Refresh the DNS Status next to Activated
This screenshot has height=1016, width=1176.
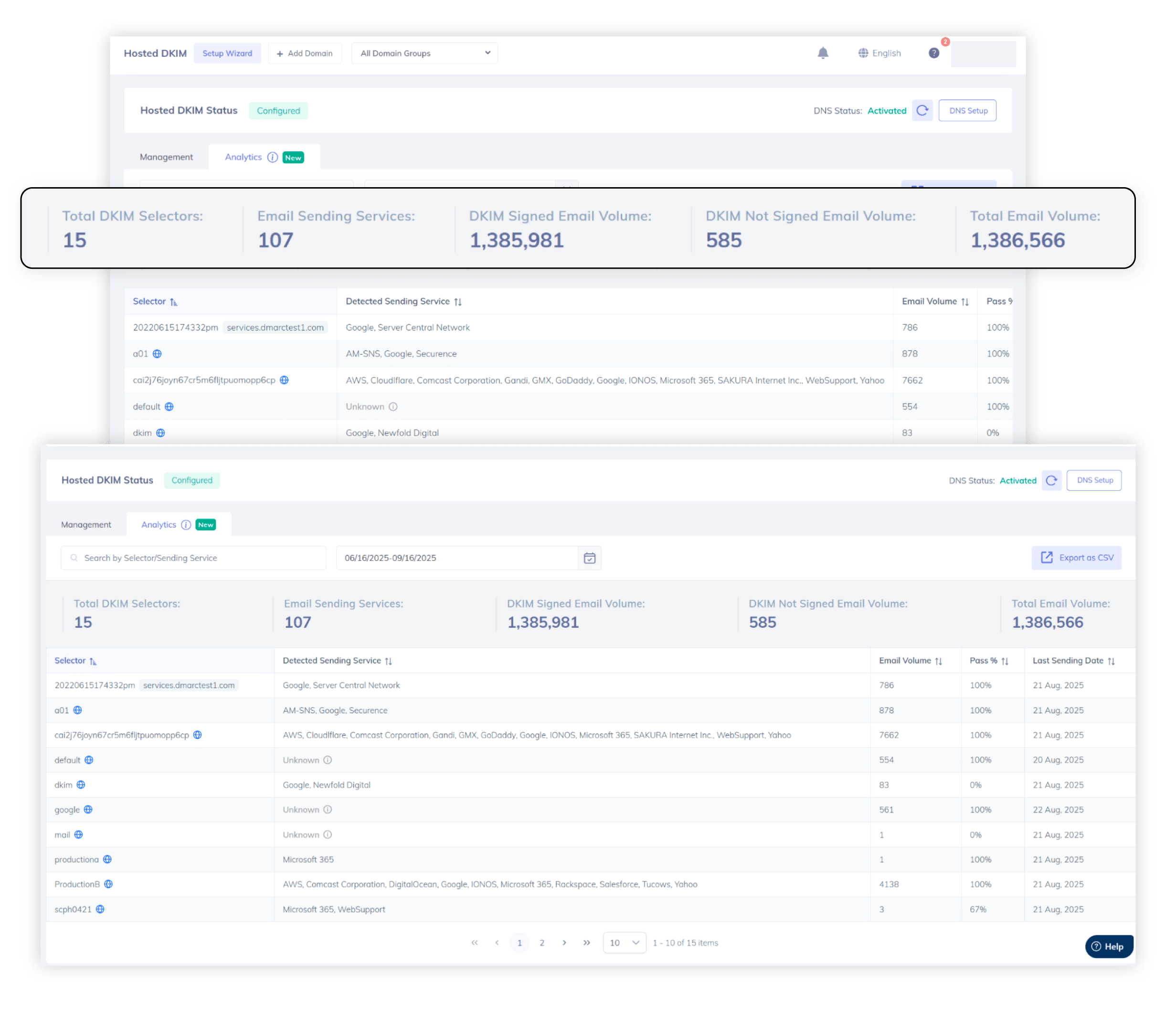(1052, 480)
